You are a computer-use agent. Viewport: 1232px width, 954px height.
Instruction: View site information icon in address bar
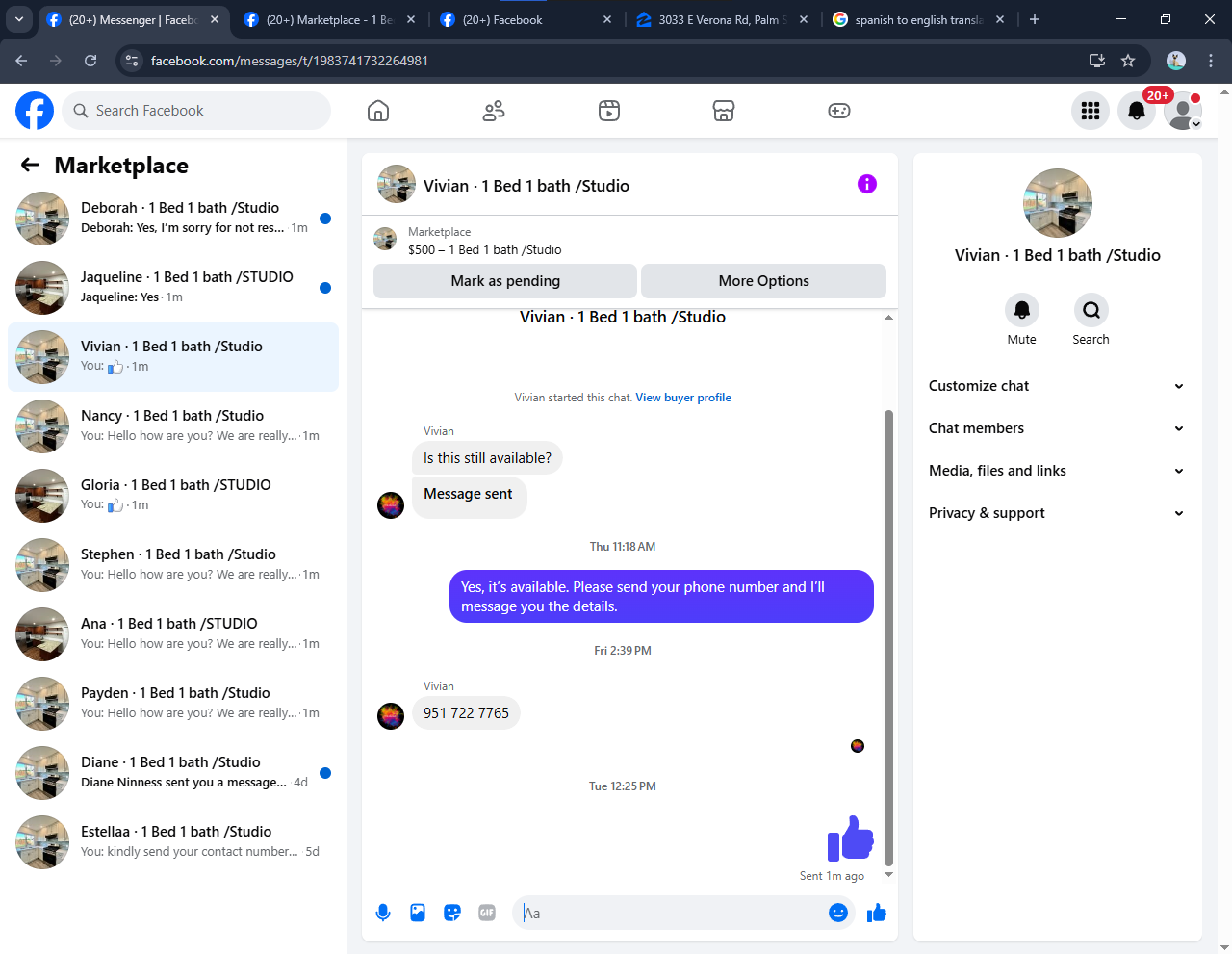tap(132, 61)
